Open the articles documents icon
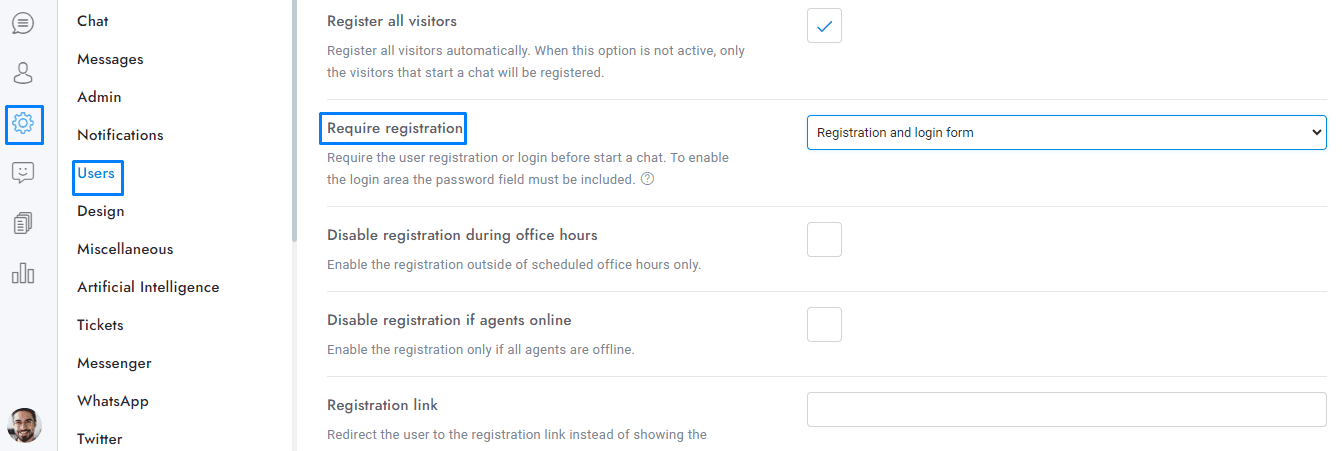 click(23, 223)
